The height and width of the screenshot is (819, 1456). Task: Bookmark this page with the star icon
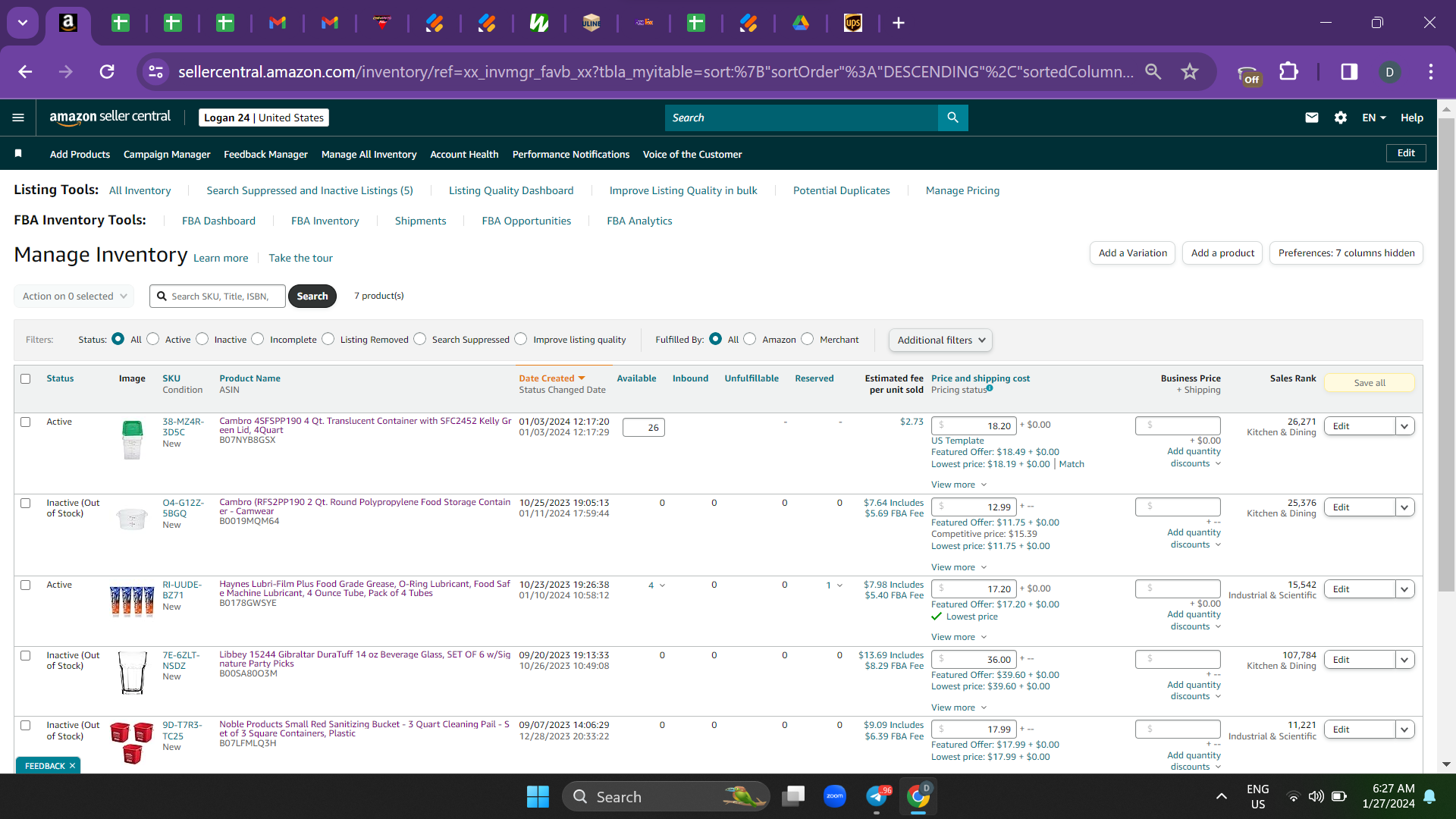tap(1189, 71)
